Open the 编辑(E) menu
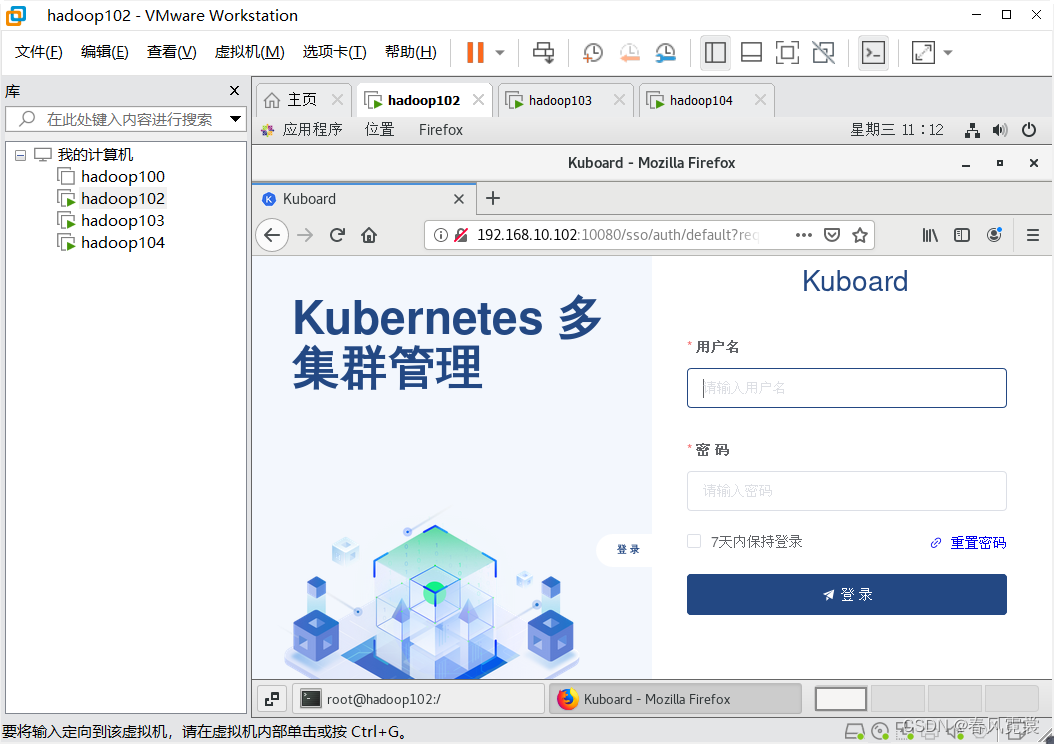Viewport: 1054px width, 744px height. pos(104,52)
